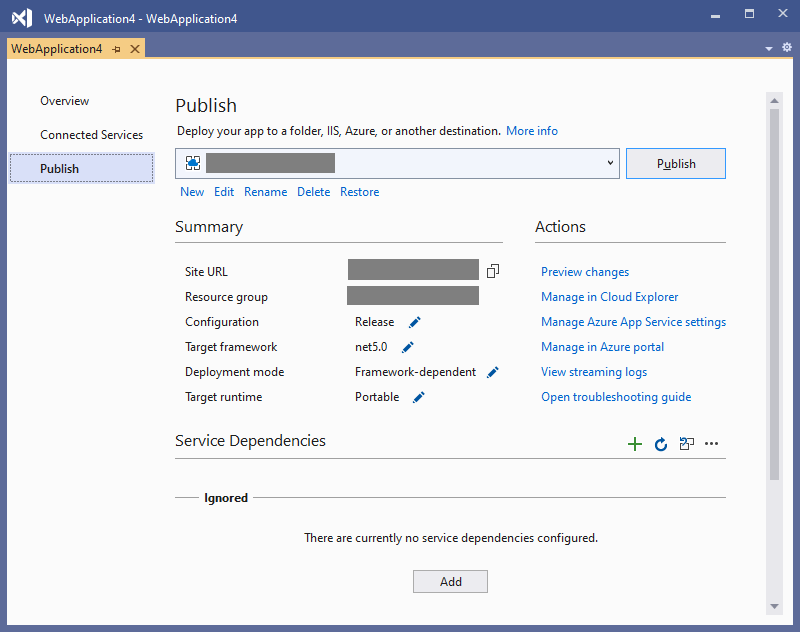
Task: Expand the publish profile dropdown
Action: point(610,163)
